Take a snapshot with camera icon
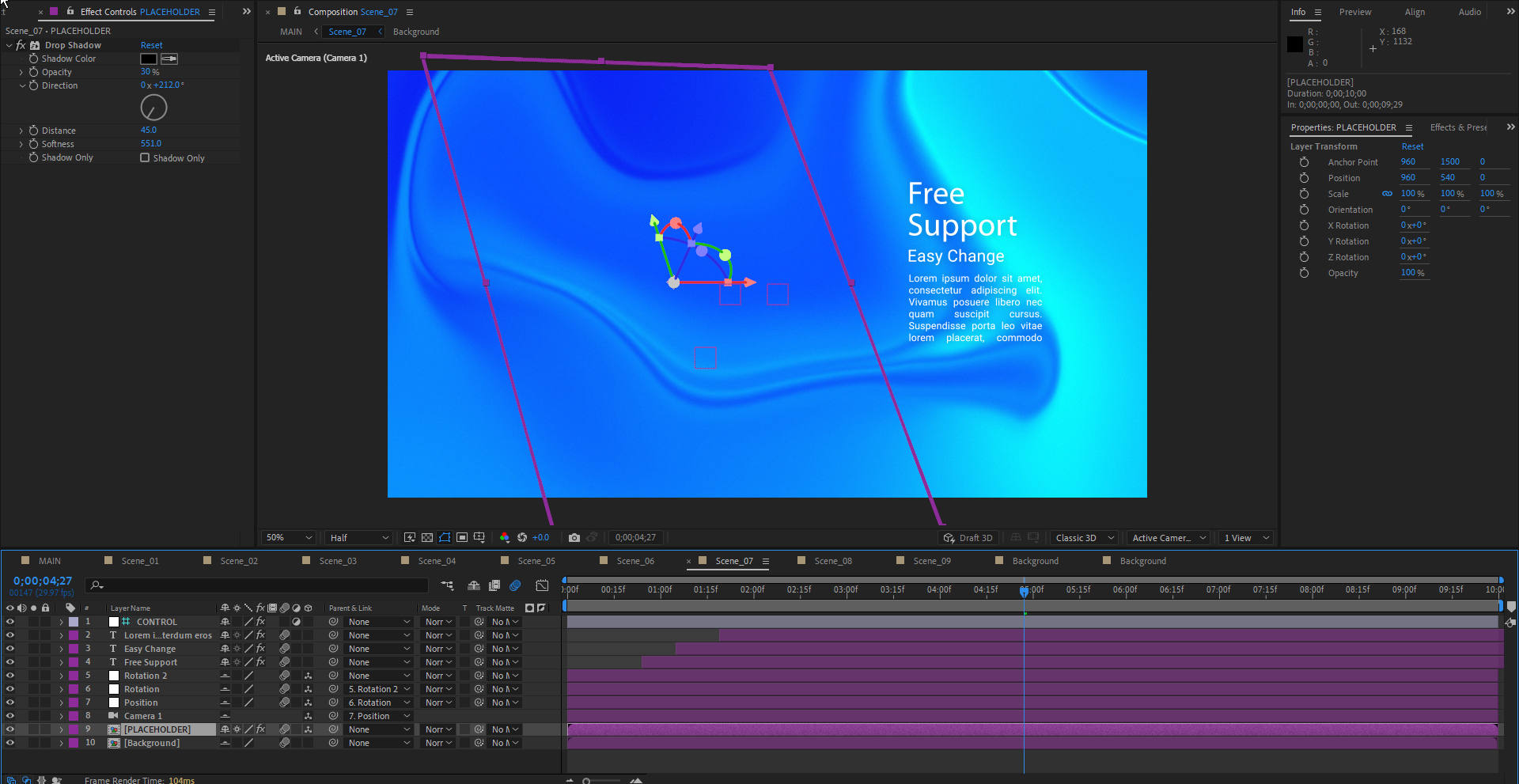 [x=574, y=538]
